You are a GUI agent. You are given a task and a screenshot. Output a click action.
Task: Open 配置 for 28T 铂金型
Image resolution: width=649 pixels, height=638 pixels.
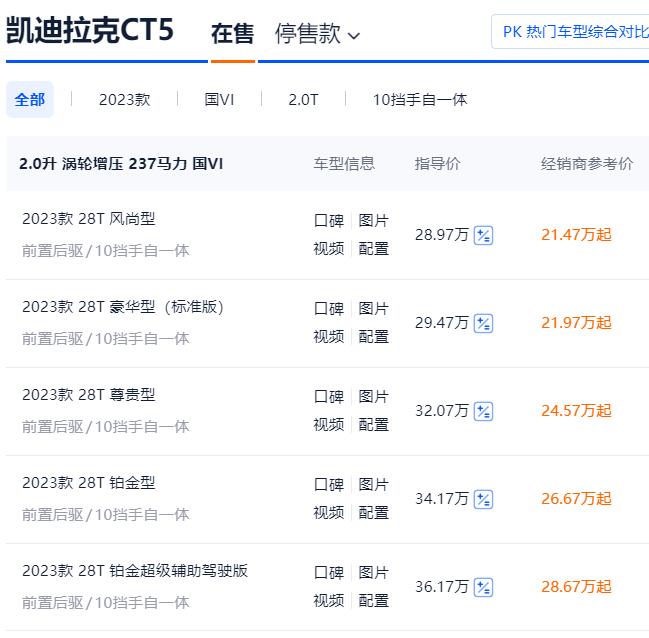(x=373, y=513)
